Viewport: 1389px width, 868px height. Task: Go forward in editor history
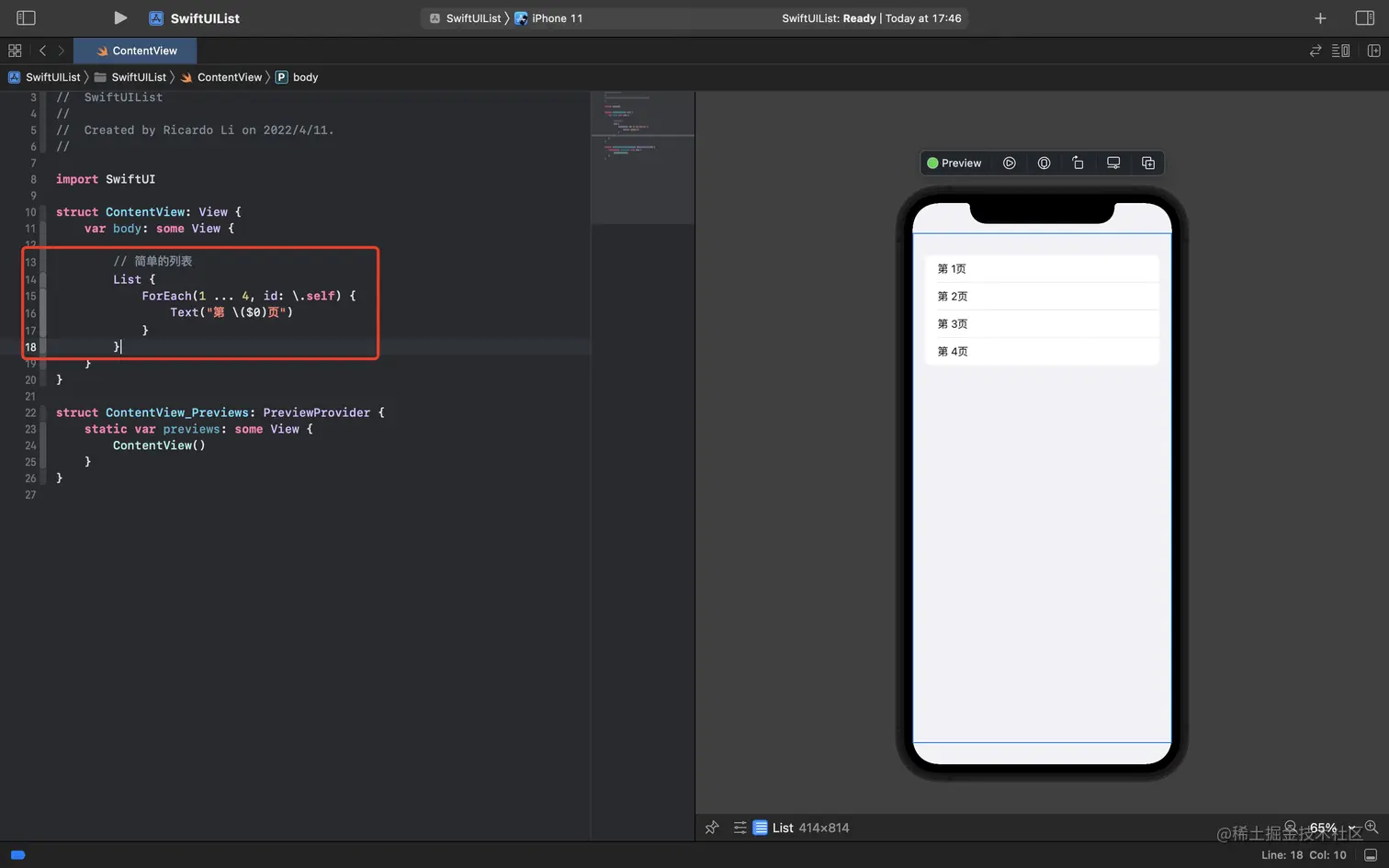pos(62,51)
